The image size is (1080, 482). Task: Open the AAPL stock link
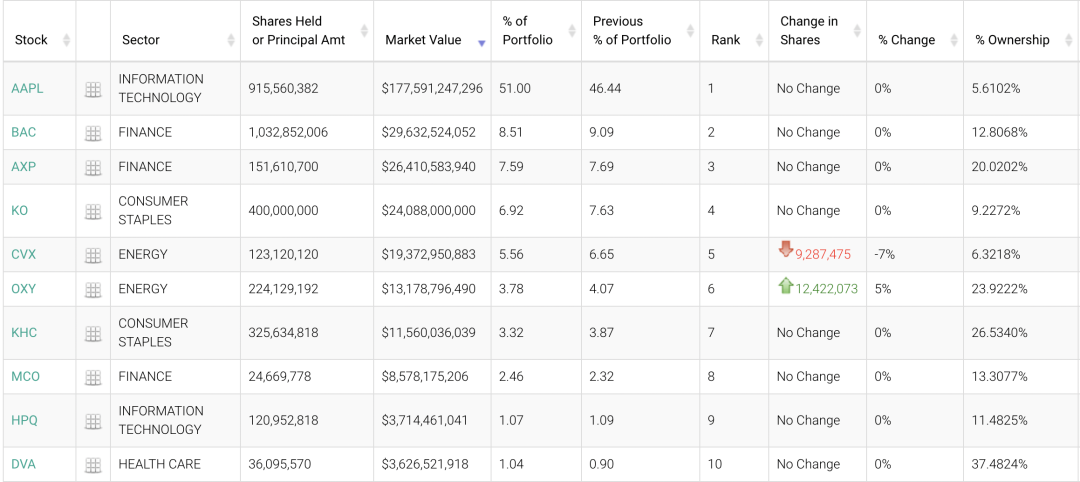point(27,89)
